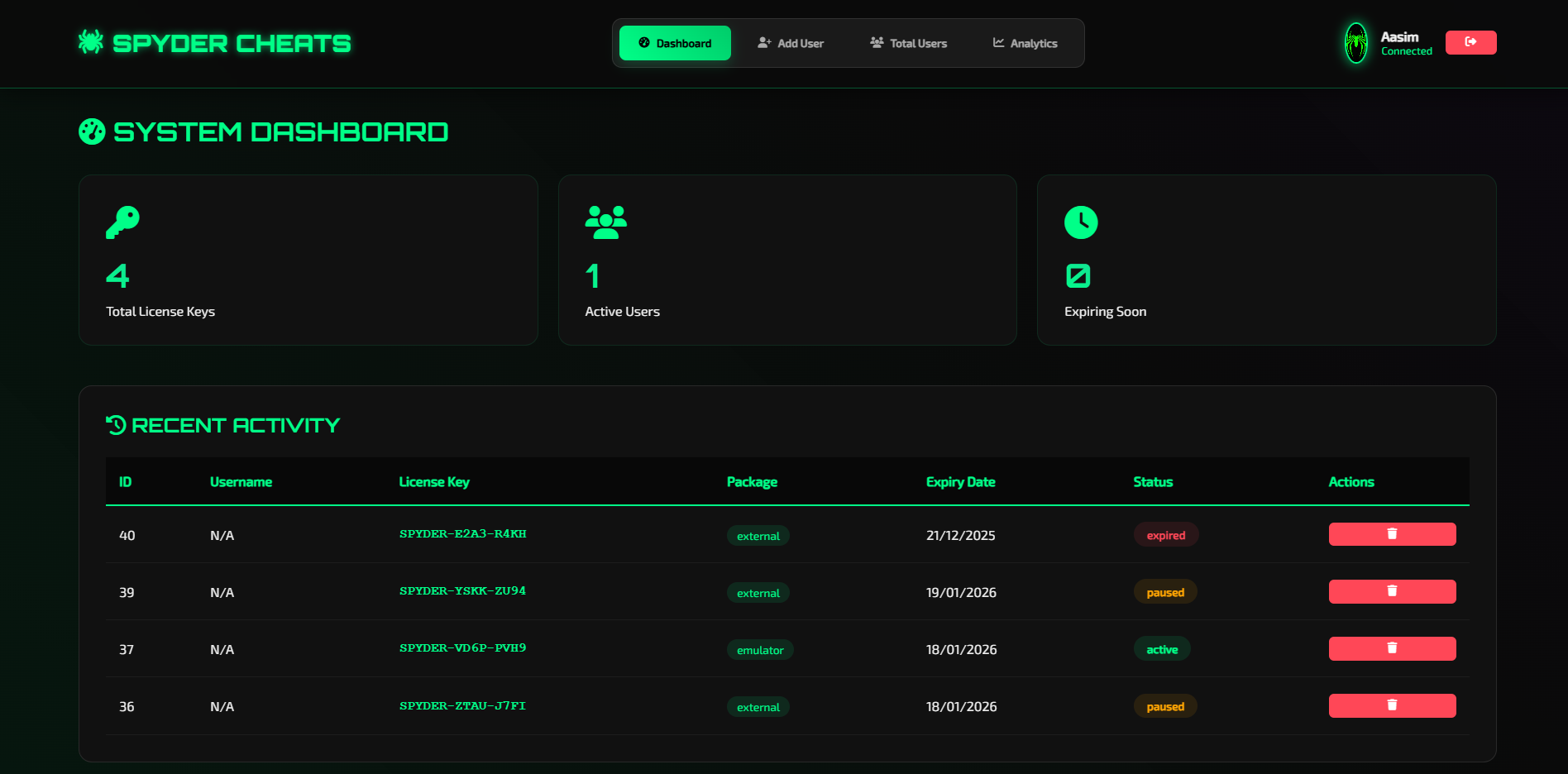This screenshot has height=774, width=1568.
Task: Open the Analytics tab
Action: coord(1025,43)
